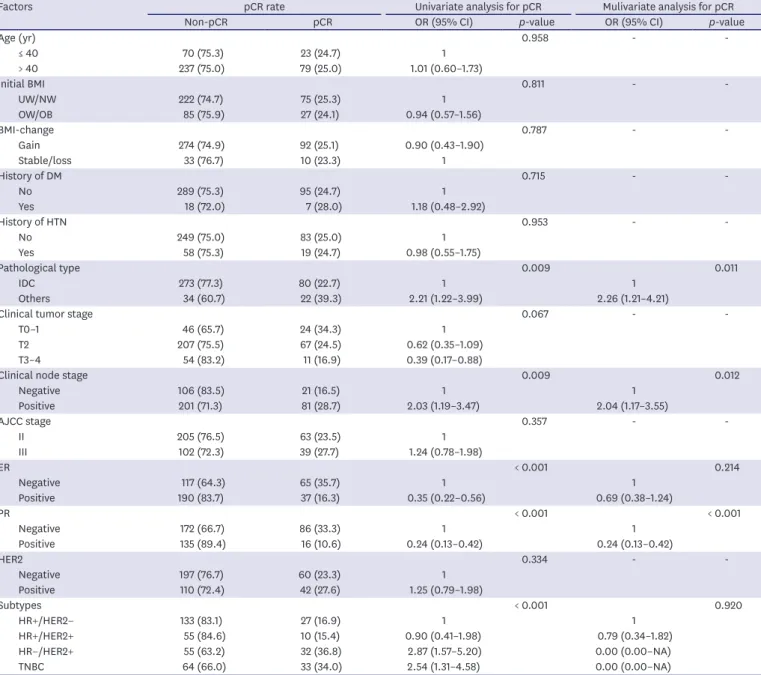Select the odds ratio "1.18 (0.48–2.92)"
761x675 pixels.
click(448, 207)
